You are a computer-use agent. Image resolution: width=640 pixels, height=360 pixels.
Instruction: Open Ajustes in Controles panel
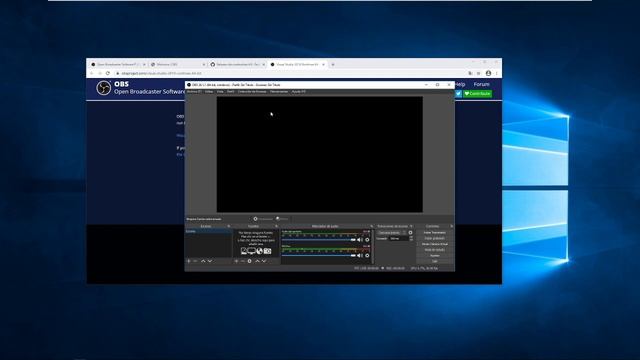pos(435,256)
